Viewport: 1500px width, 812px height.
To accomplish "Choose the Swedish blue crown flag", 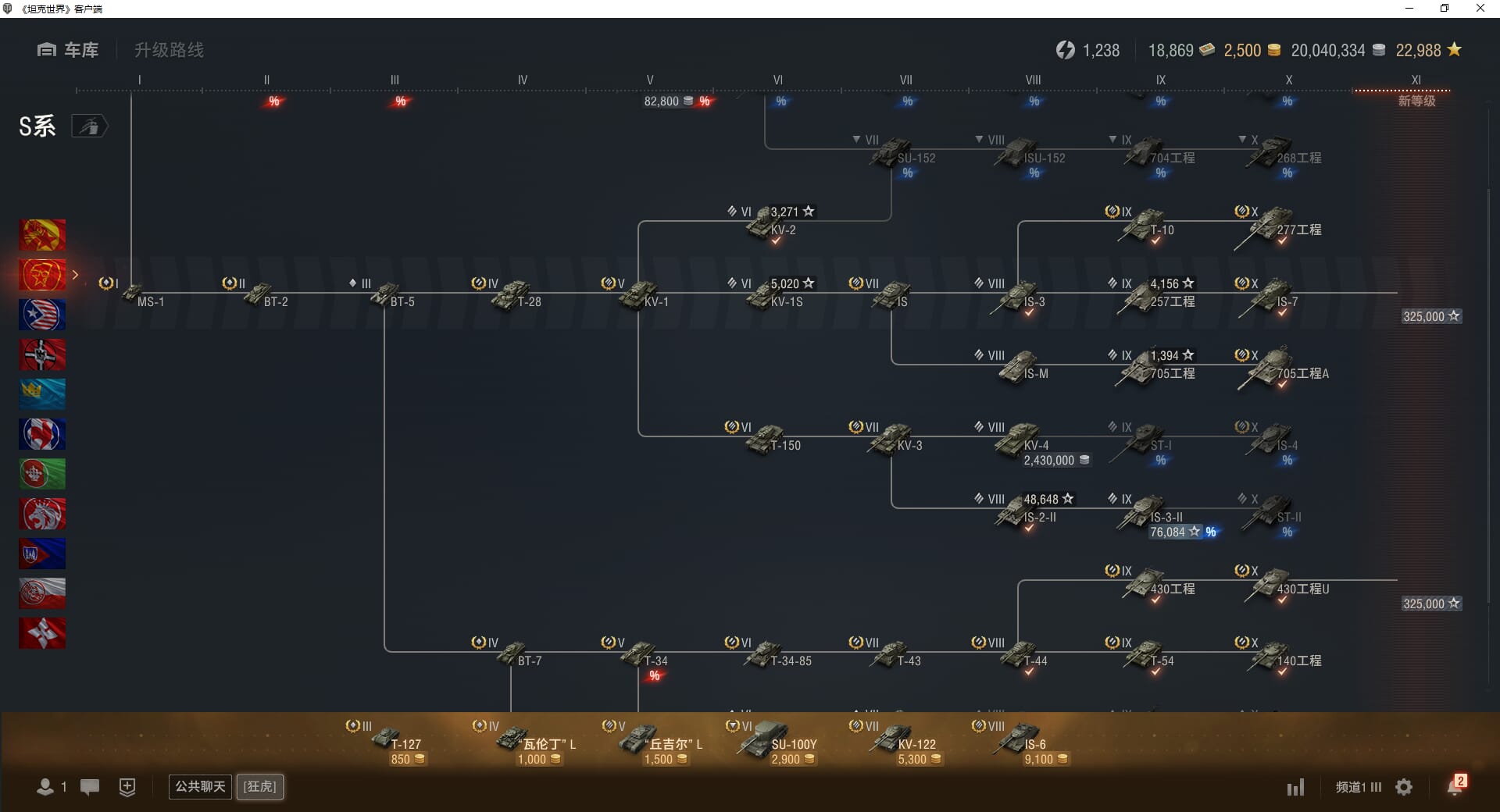I will point(42,394).
